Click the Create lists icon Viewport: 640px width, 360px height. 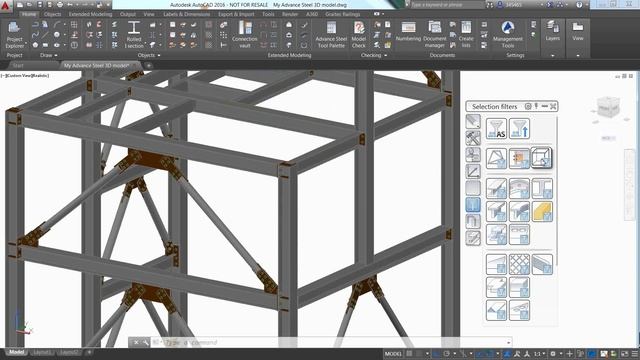point(466,35)
